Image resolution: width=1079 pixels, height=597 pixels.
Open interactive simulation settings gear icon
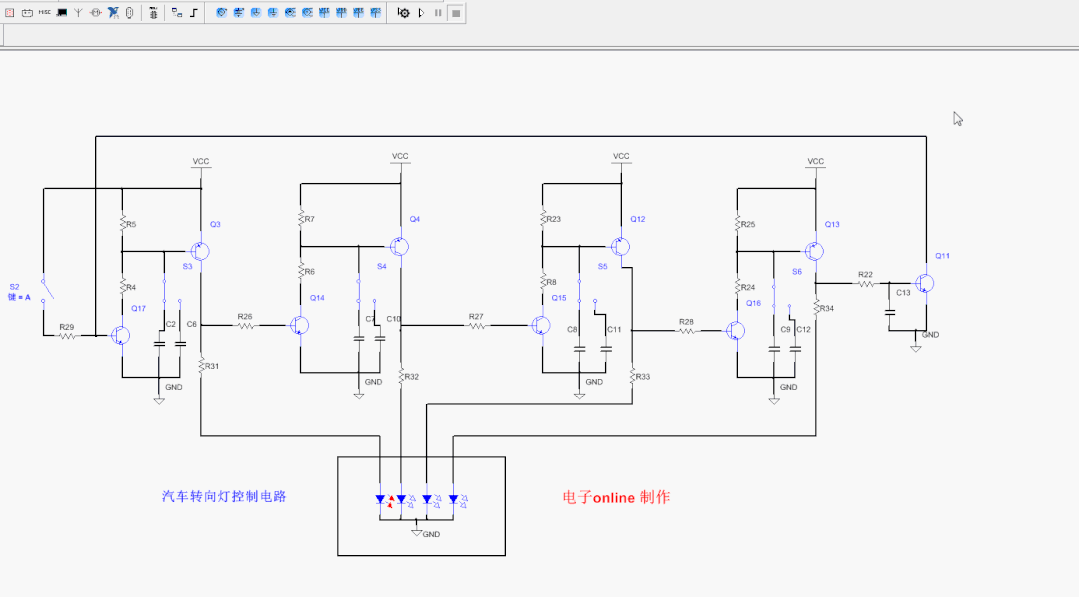tap(403, 13)
